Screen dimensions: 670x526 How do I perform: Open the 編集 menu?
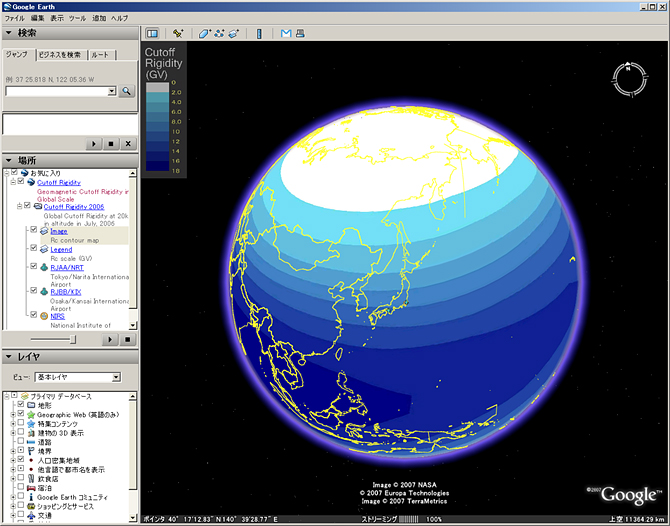(x=38, y=18)
